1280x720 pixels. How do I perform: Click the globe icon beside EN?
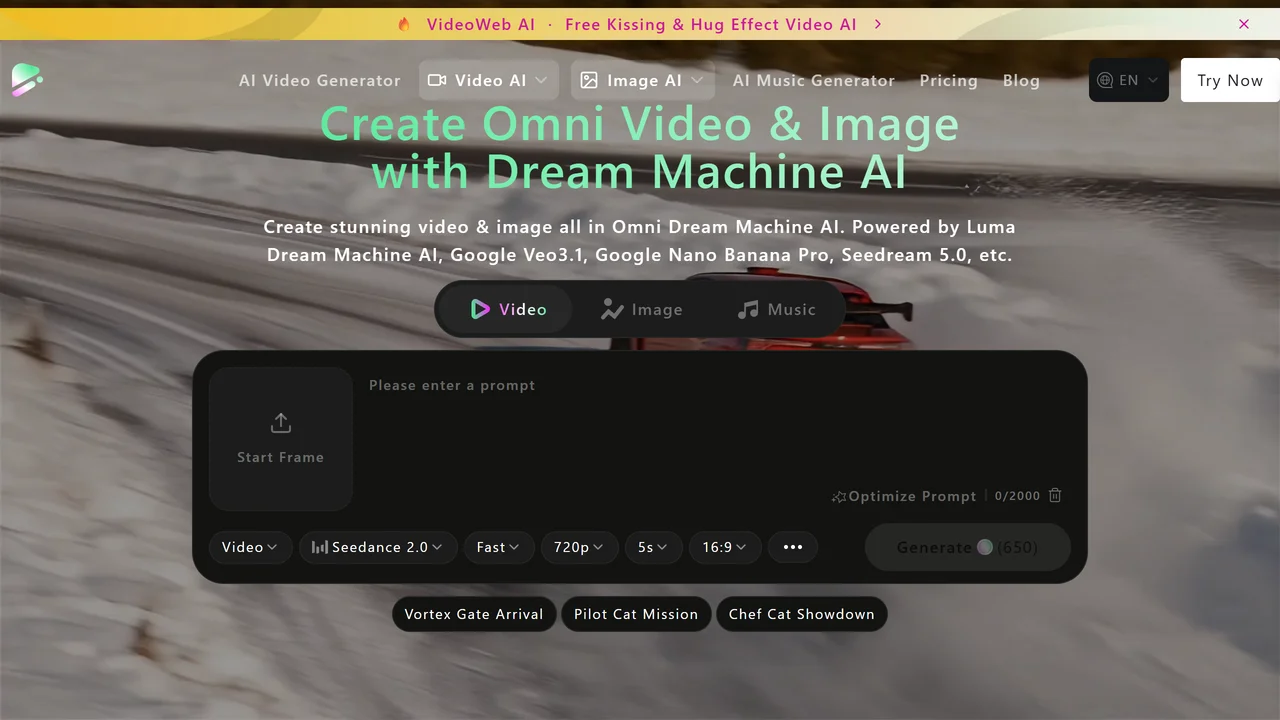coord(1105,80)
